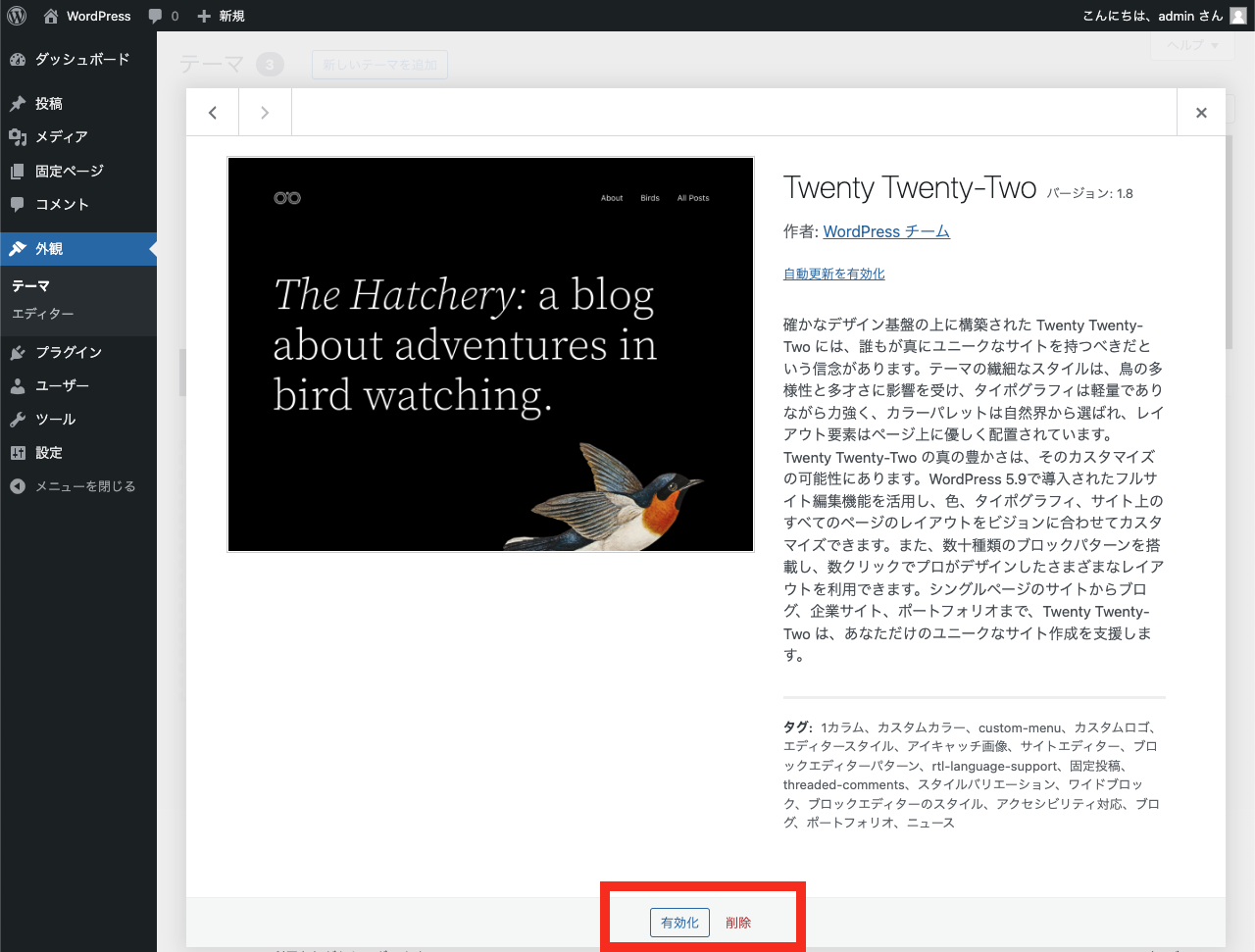Open the エディター submenu item

tap(43, 314)
